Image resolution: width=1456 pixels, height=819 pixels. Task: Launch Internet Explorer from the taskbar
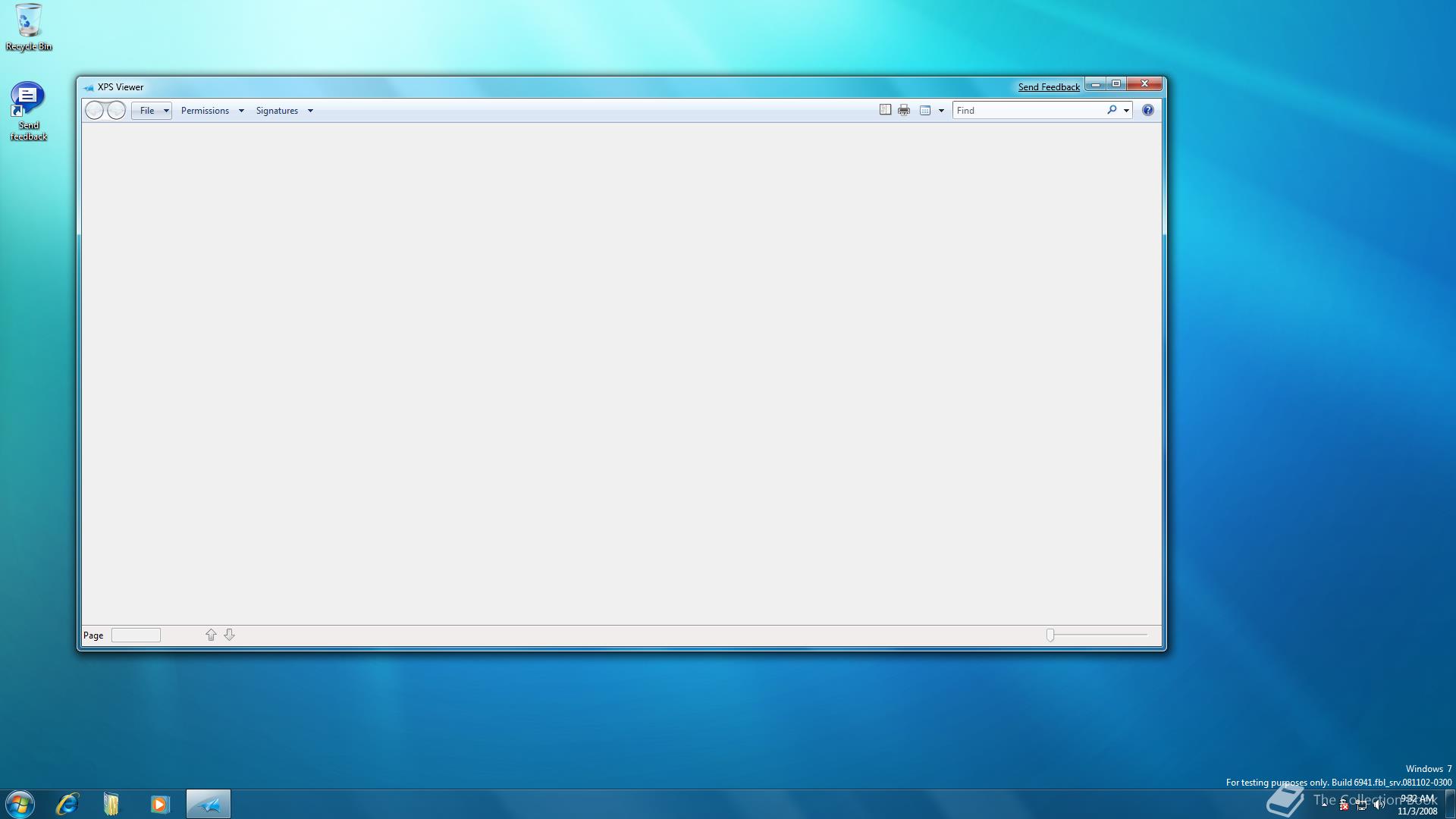[x=67, y=804]
